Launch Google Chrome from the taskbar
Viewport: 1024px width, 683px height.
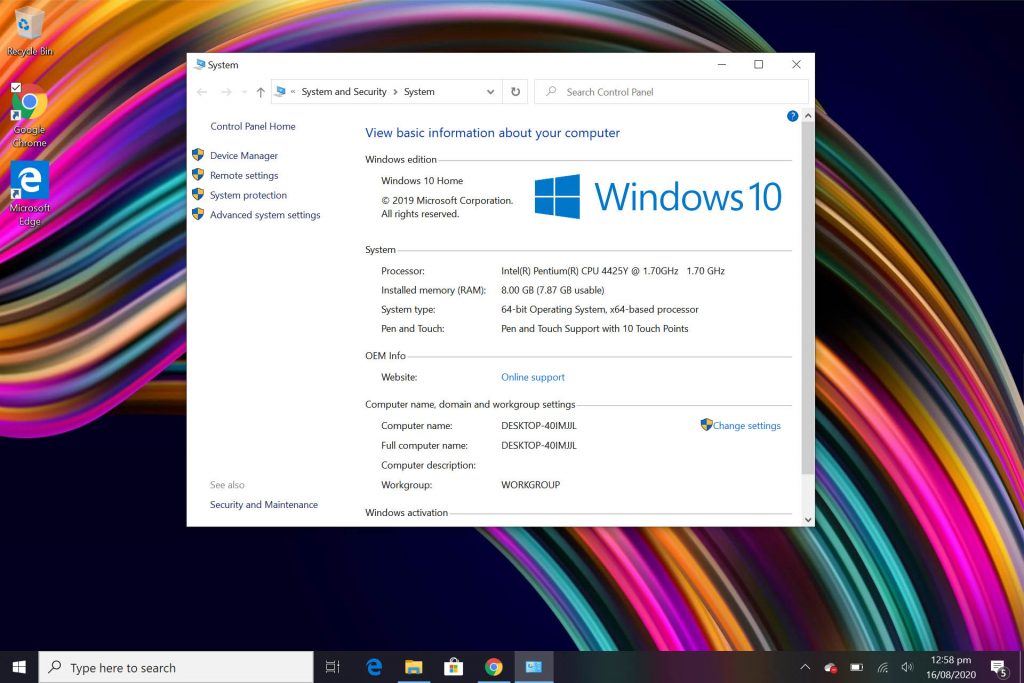(x=494, y=667)
